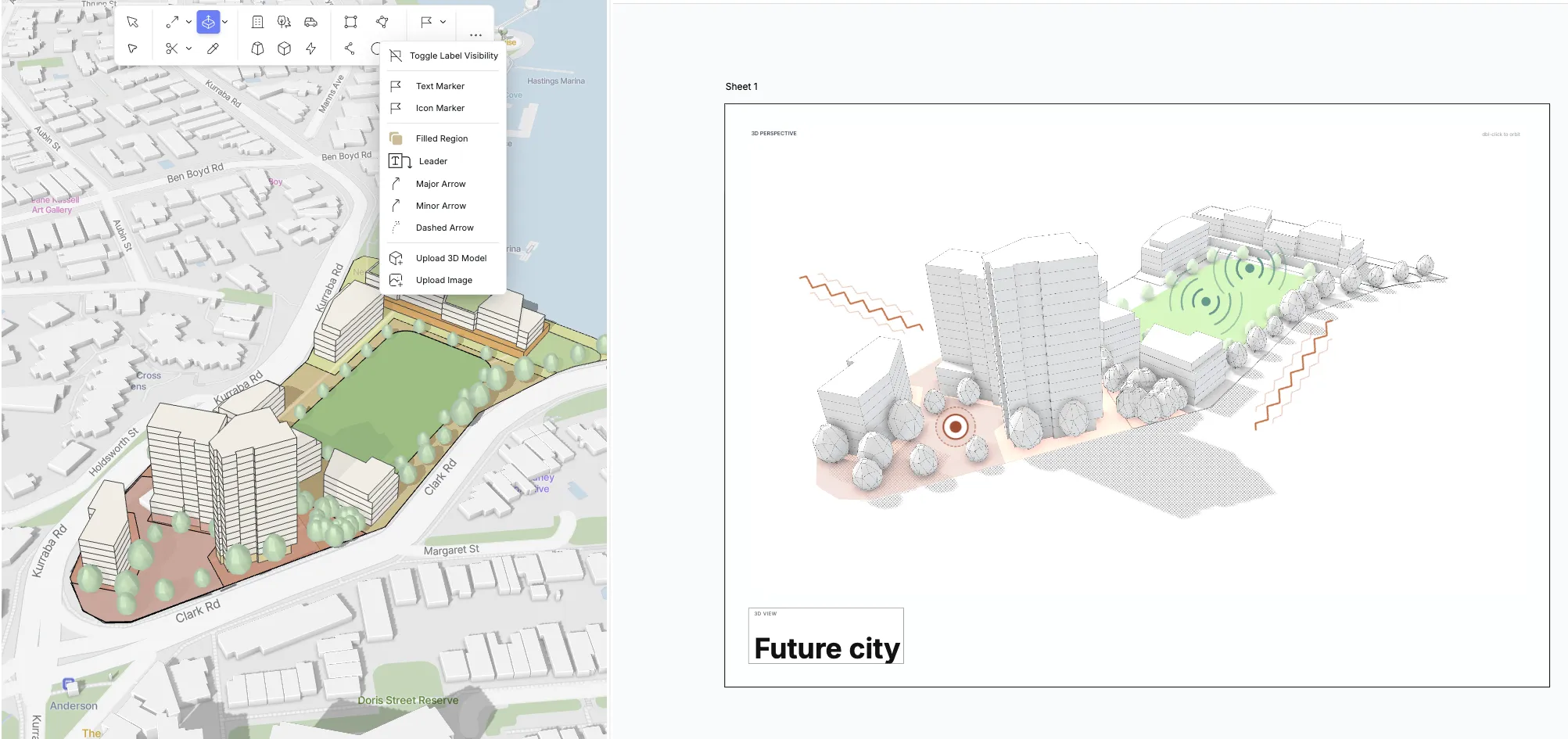Click the Doris Street Reserve map label

(x=408, y=701)
